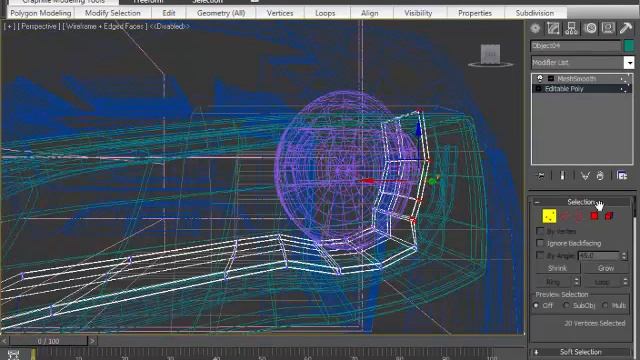Adjust the Loop spinner arrows
Screen dimensions: 640x360
625,281
